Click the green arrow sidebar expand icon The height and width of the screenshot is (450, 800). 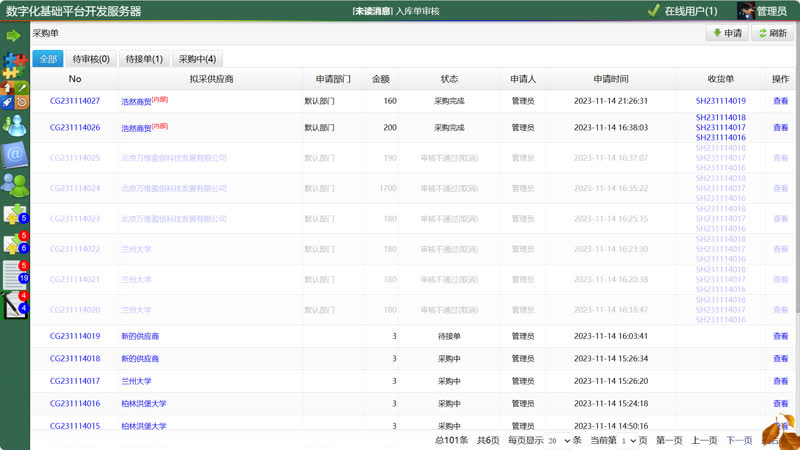point(14,35)
